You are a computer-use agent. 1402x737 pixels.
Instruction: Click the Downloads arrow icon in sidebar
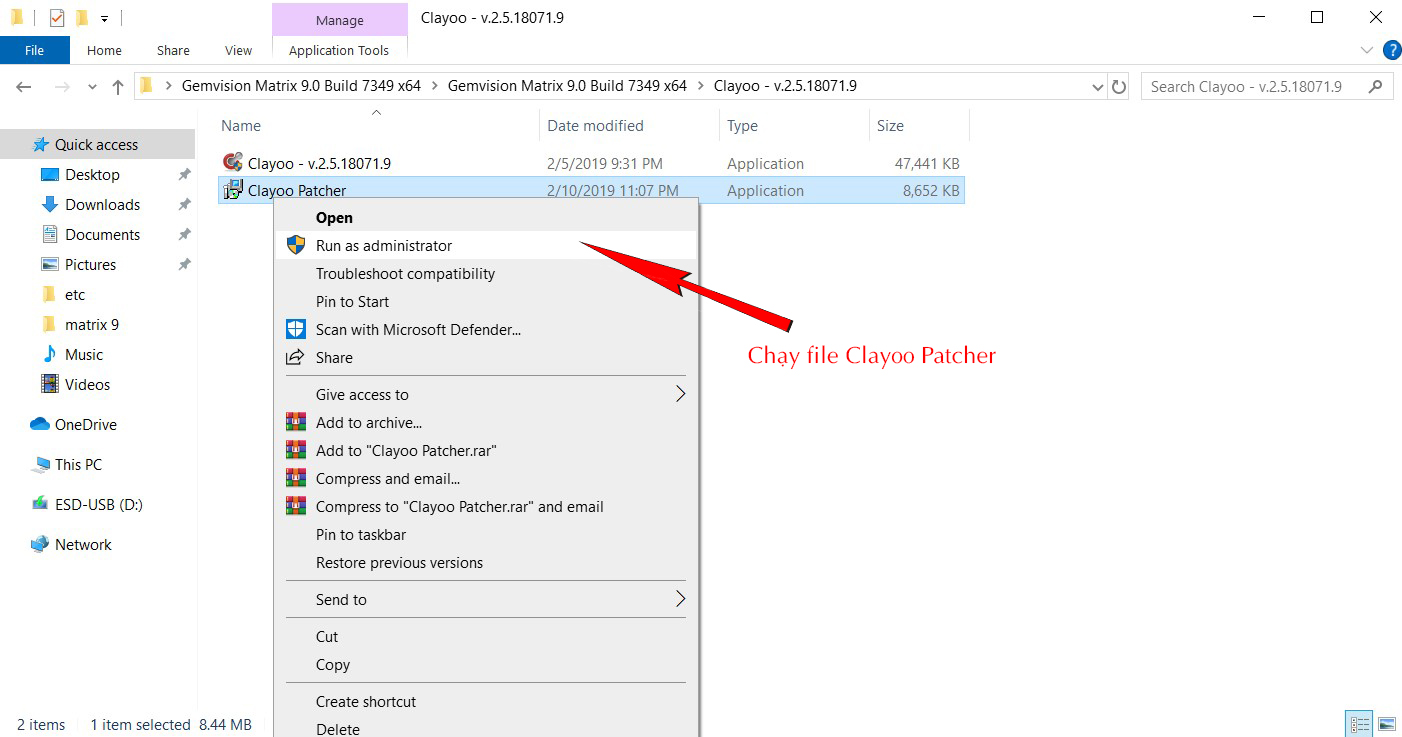coord(50,204)
